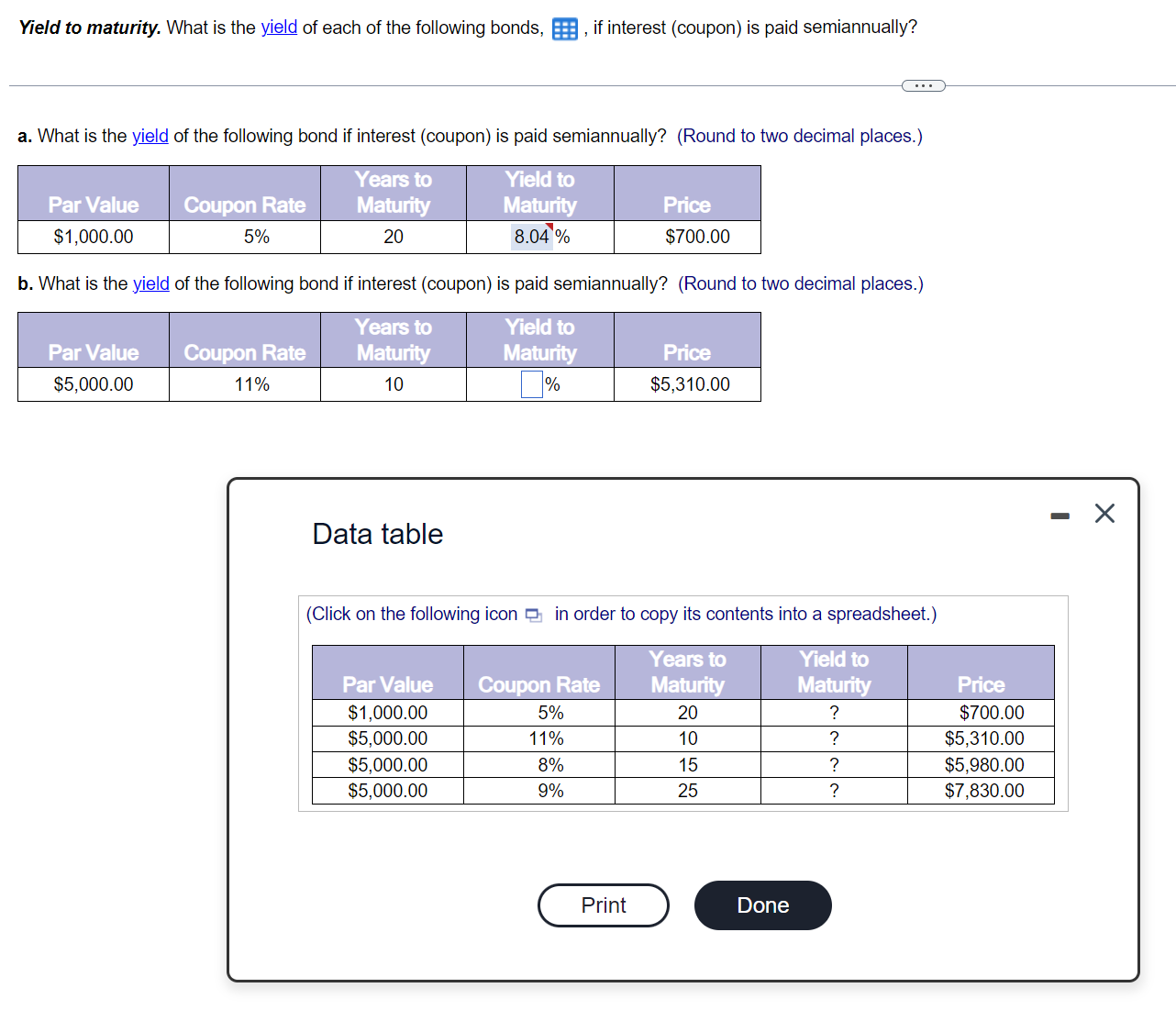Image resolution: width=1176 pixels, height=1010 pixels.
Task: Click the Print button
Action: tap(604, 905)
